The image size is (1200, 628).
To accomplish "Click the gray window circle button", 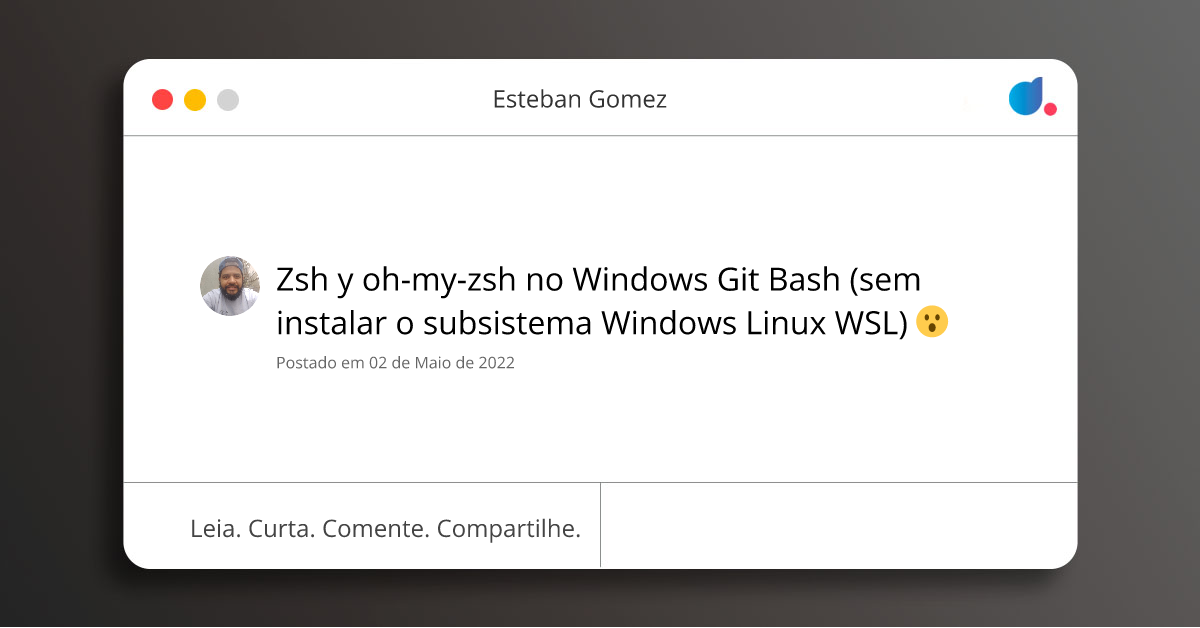I will click(228, 100).
